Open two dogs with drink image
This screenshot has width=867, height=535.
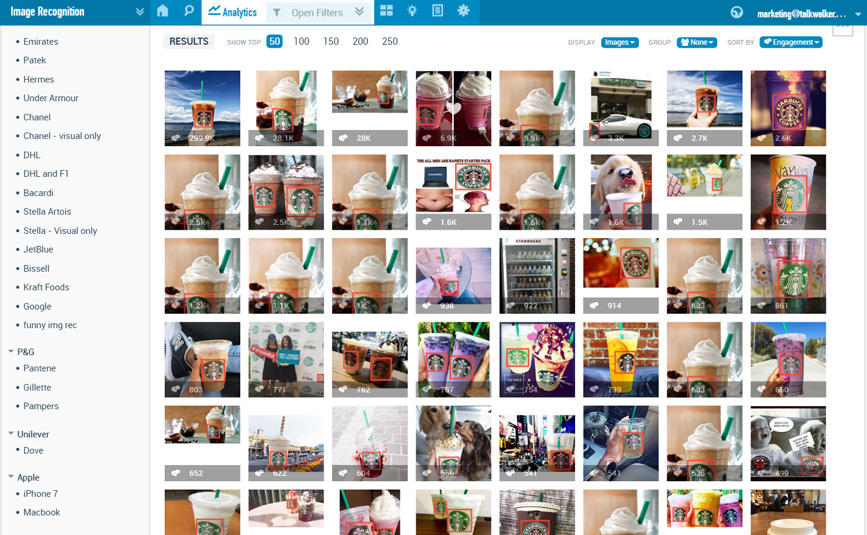[453, 443]
